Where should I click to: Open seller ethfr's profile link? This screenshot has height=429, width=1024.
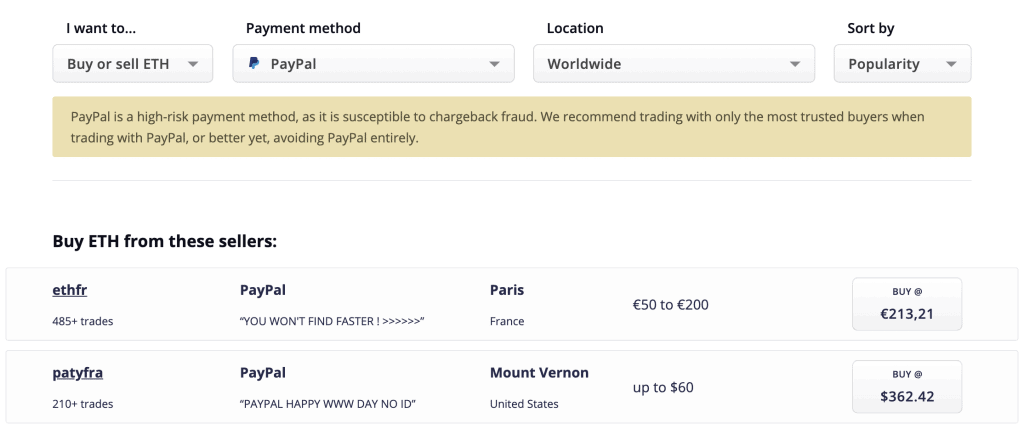(70, 290)
